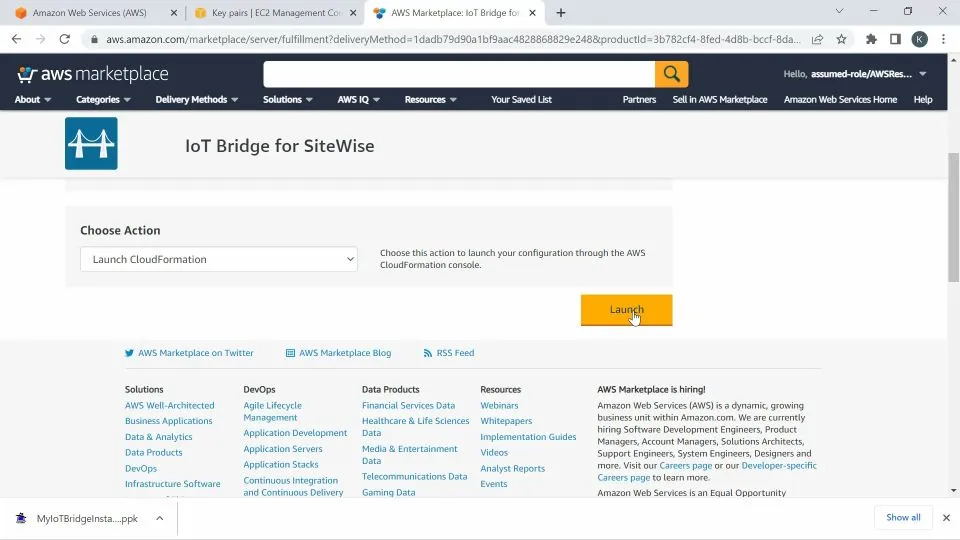
Task: Click the orange search magnifier button
Action: pyautogui.click(x=671, y=74)
